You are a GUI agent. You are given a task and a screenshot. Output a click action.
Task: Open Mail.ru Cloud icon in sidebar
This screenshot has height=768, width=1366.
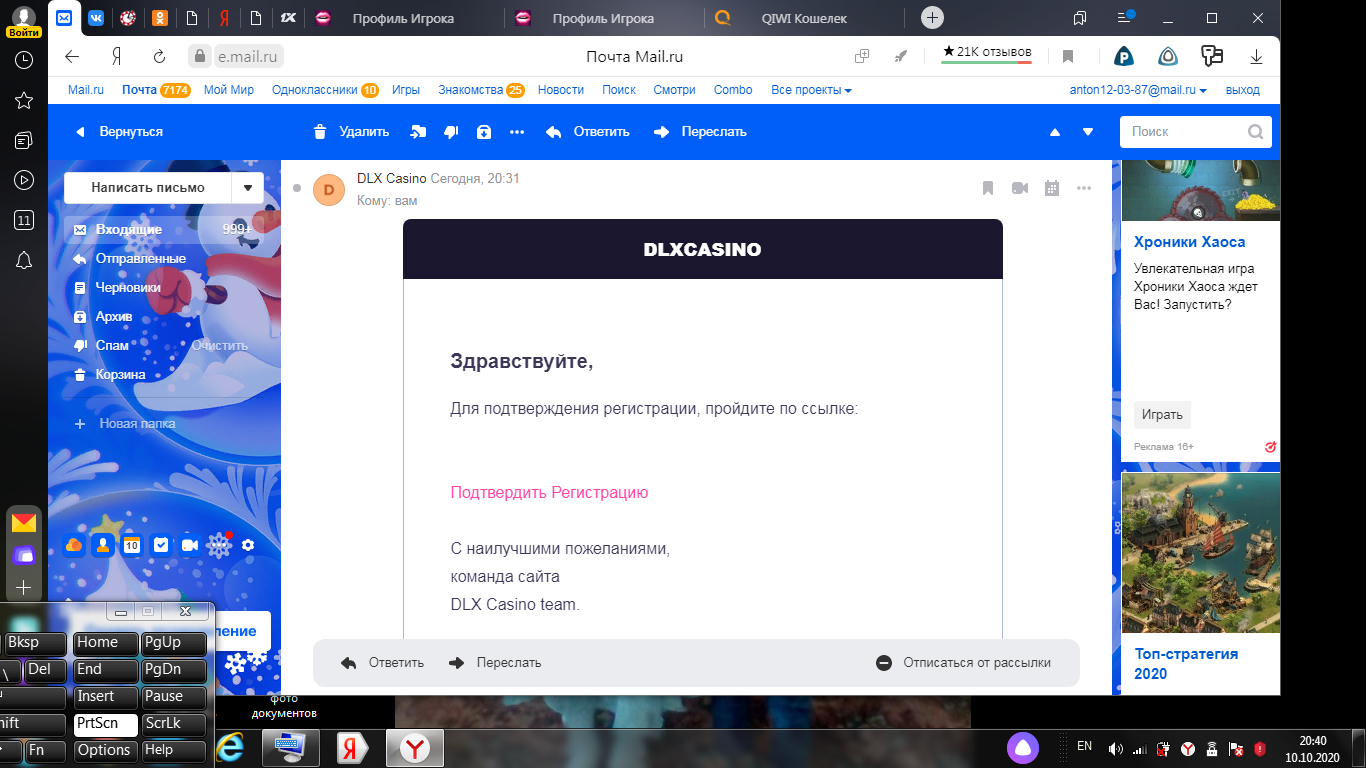coord(73,545)
